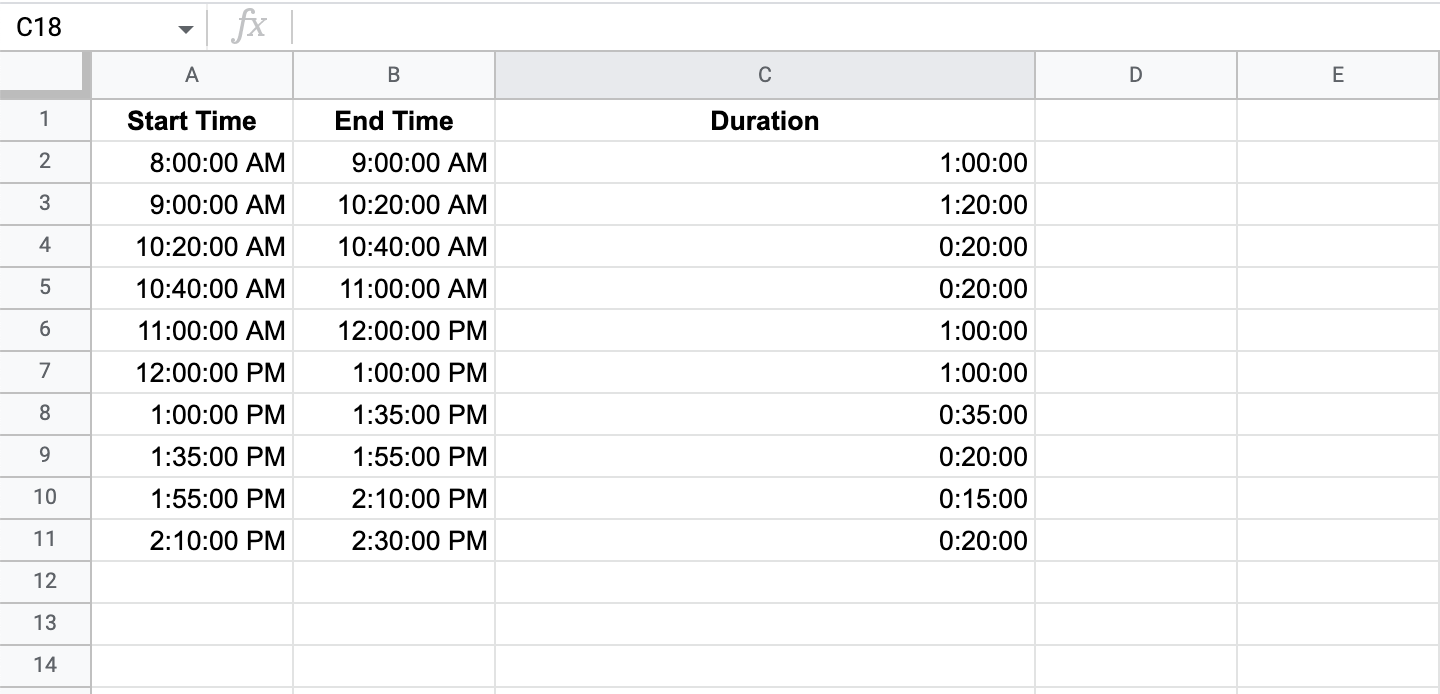This screenshot has width=1440, height=694.
Task: Select End Time cell 9:00:00 AM in row 2
Action: click(394, 162)
